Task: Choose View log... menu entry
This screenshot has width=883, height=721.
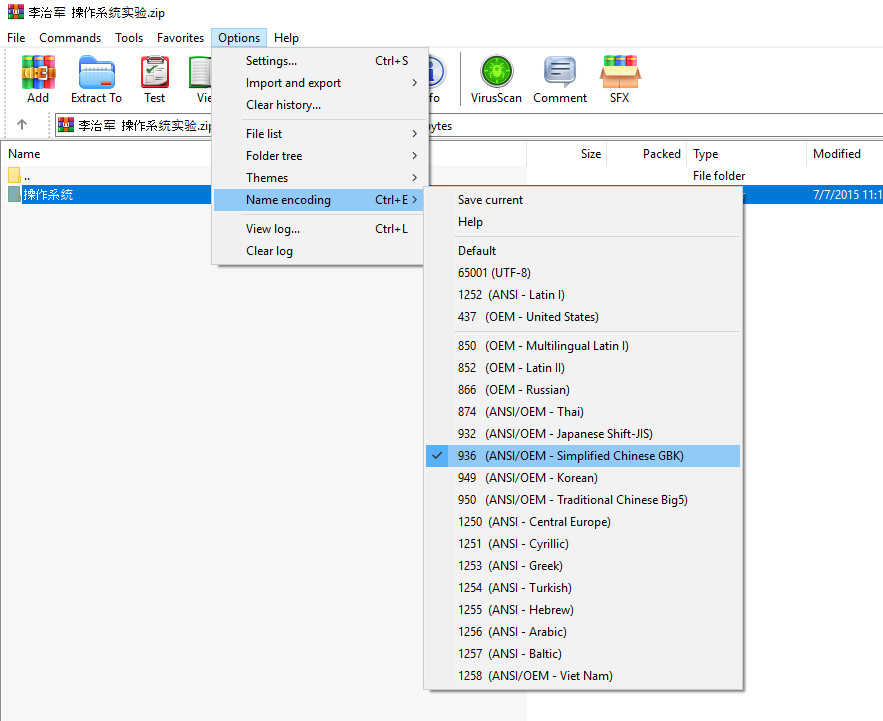Action: [x=318, y=229]
